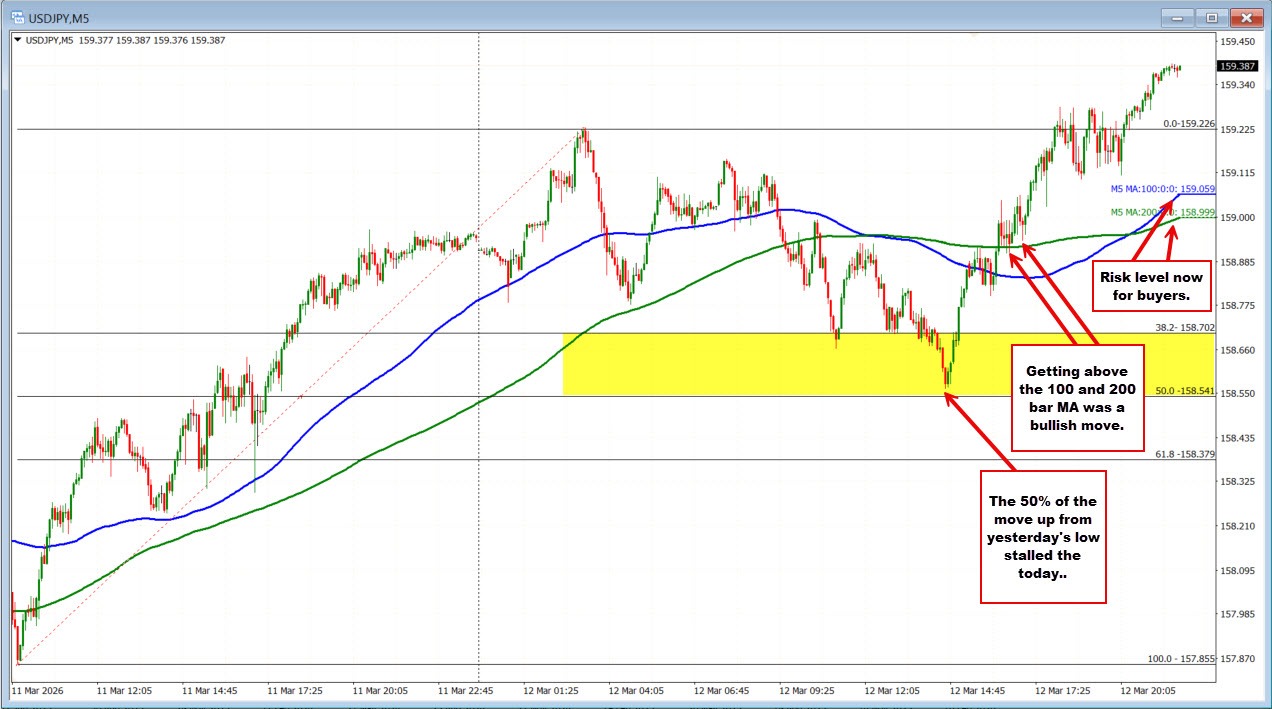
Task: Click the 'Risk level now for buyers' annotation box
Action: pos(1151,286)
